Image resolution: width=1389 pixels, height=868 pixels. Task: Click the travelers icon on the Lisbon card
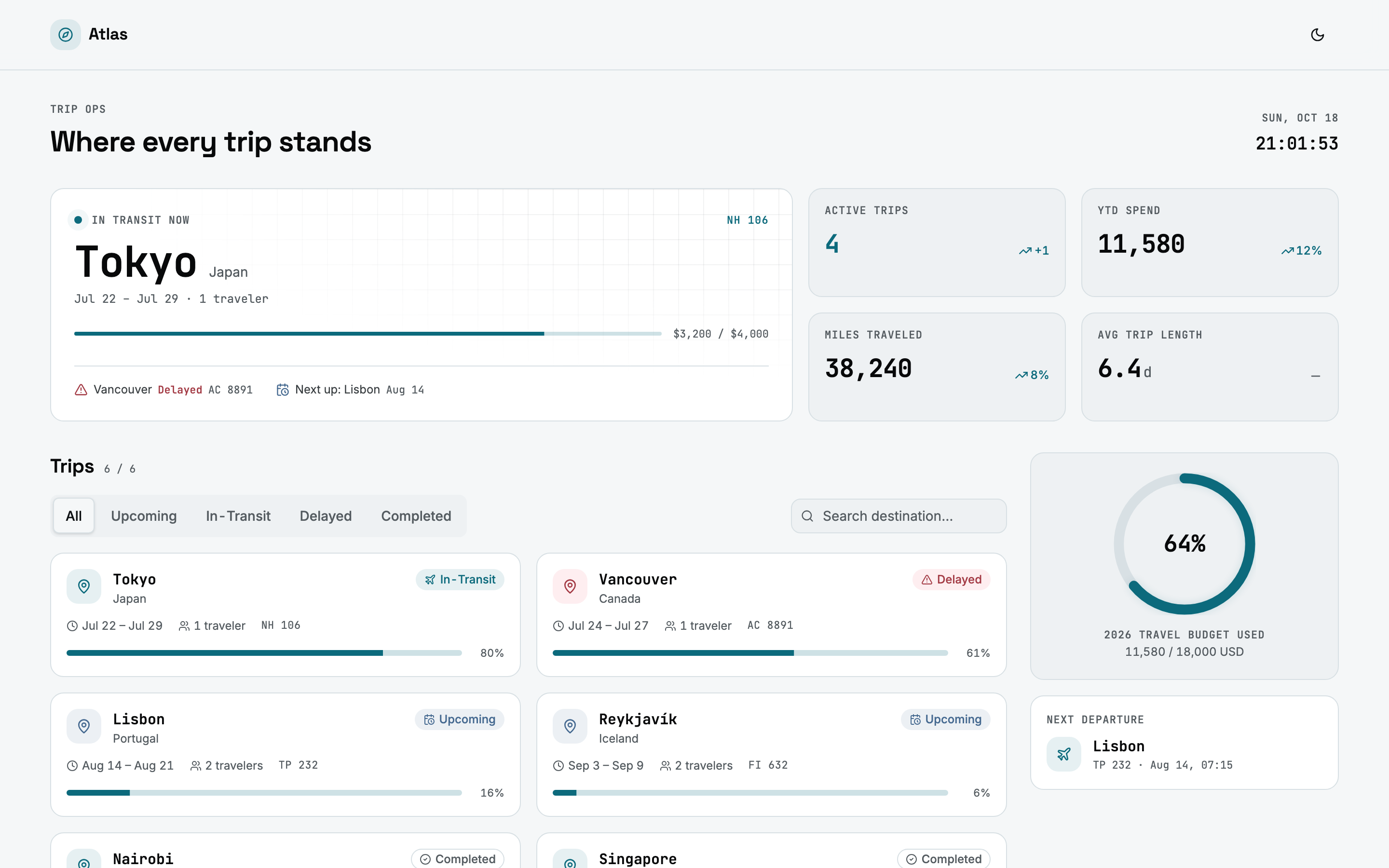pos(196,766)
